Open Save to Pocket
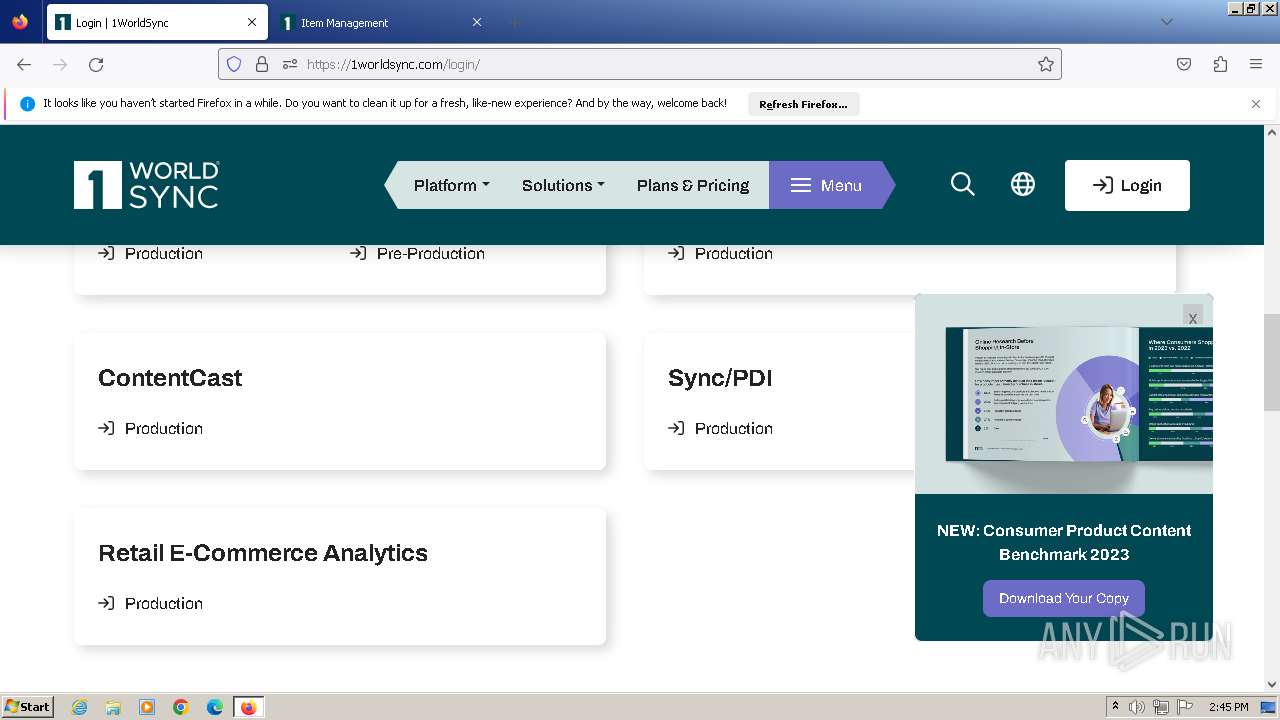This screenshot has height=720, width=1280. 1184,64
